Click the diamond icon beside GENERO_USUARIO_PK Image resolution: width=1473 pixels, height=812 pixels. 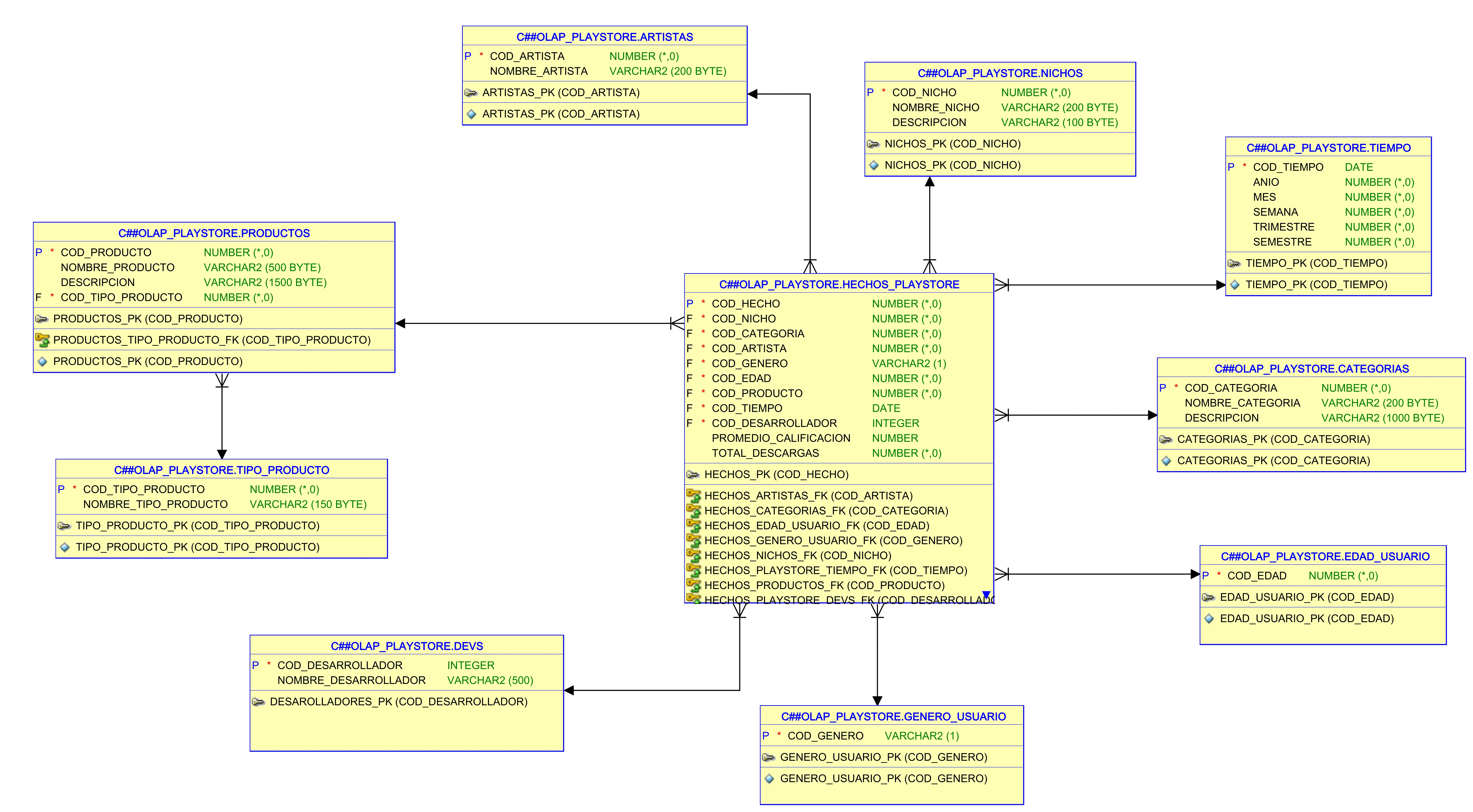(769, 778)
